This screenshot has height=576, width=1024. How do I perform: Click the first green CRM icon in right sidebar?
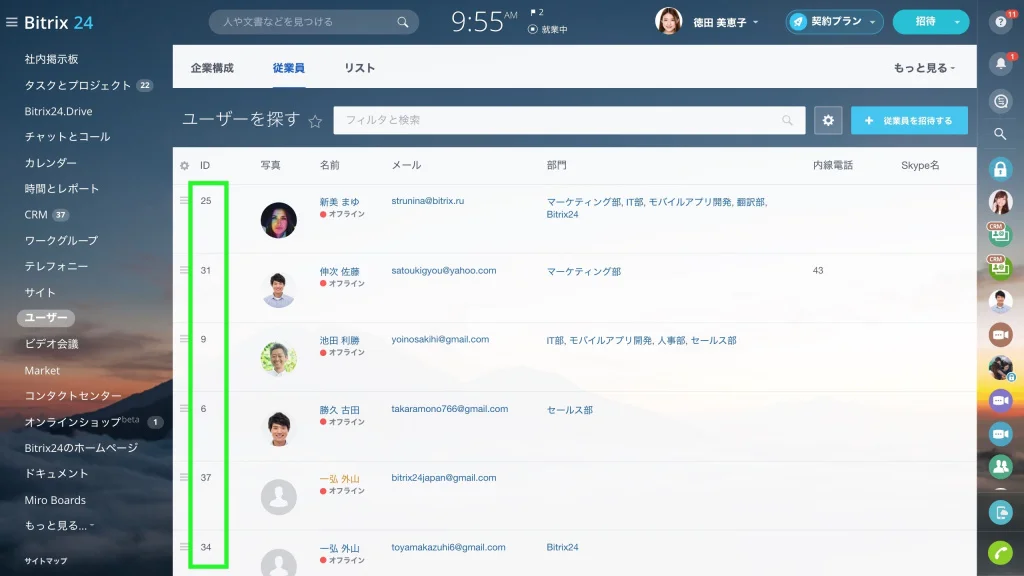pyautogui.click(x=1000, y=234)
